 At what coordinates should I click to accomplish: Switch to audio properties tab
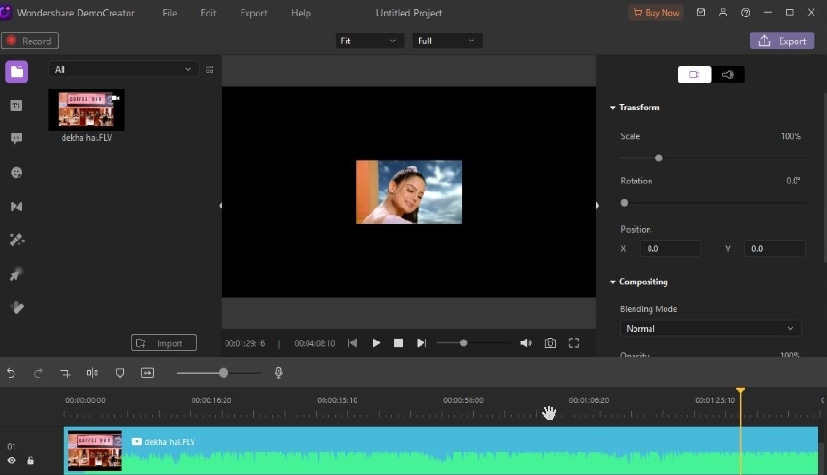click(728, 75)
